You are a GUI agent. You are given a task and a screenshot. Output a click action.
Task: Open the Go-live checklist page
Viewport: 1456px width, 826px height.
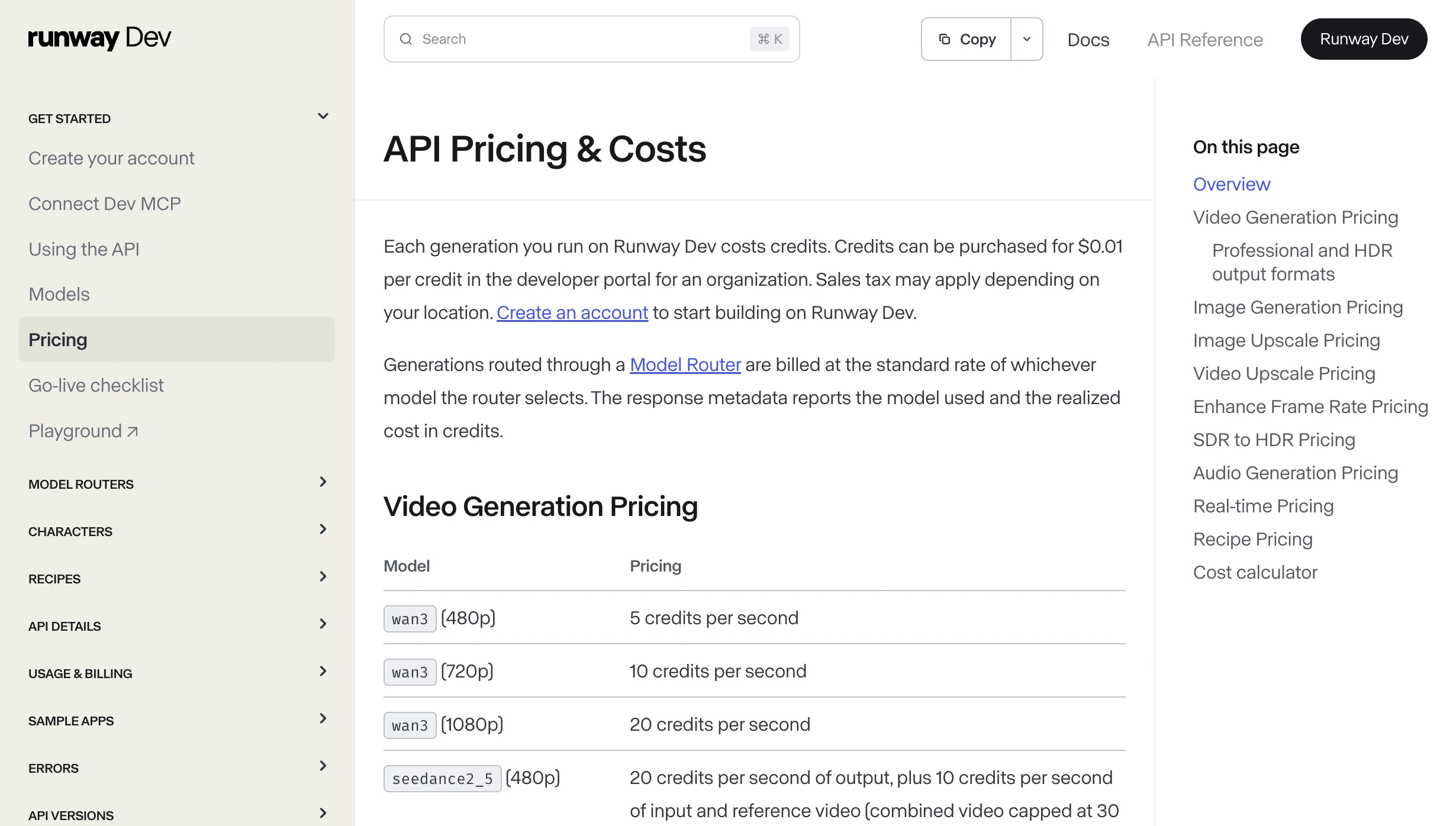point(96,385)
